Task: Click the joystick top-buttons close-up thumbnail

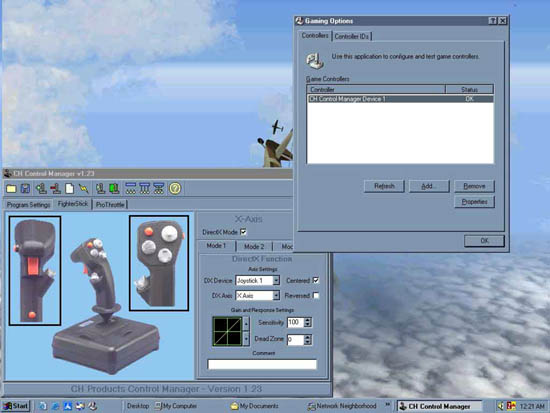Action: pyautogui.click(x=159, y=263)
